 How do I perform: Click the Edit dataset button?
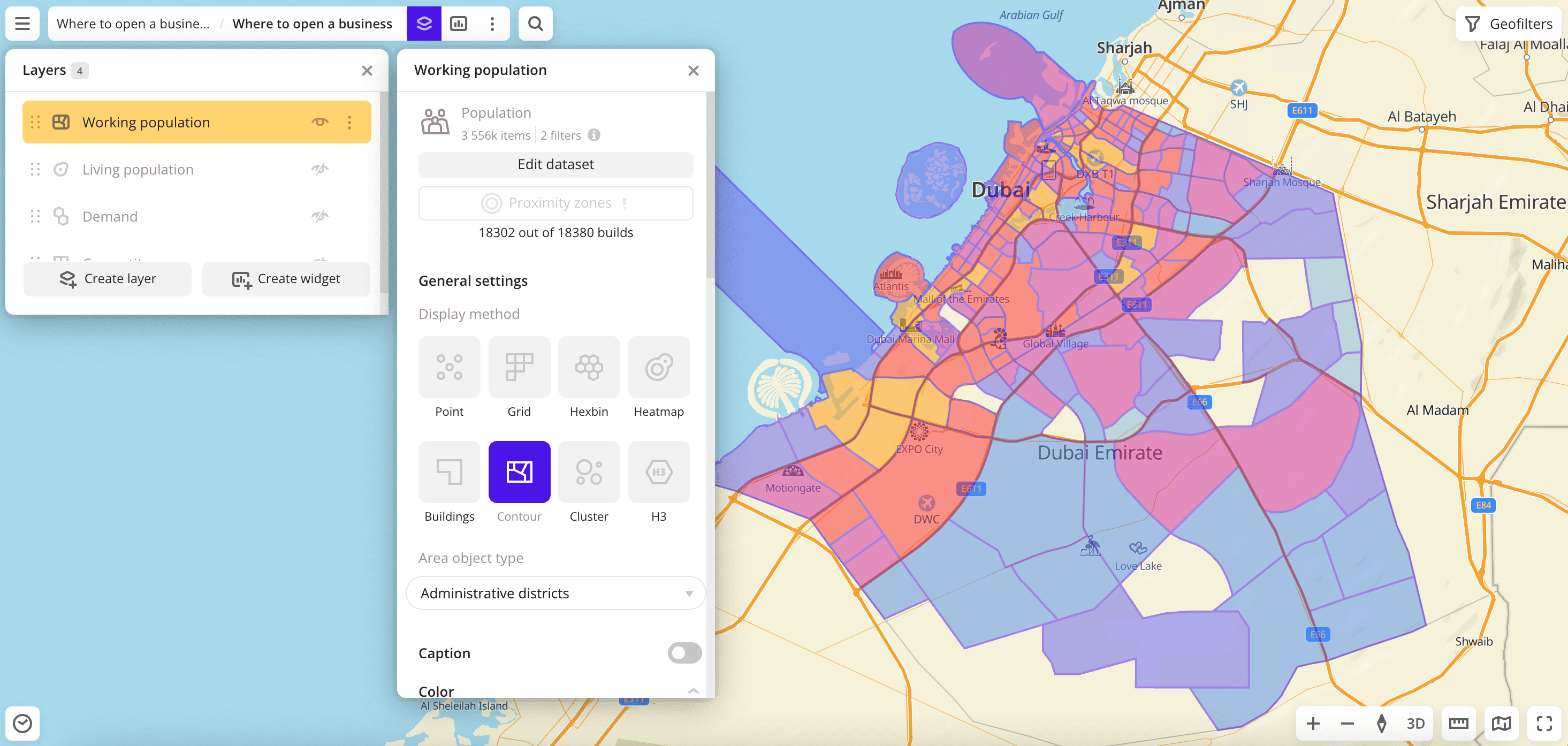(555, 164)
